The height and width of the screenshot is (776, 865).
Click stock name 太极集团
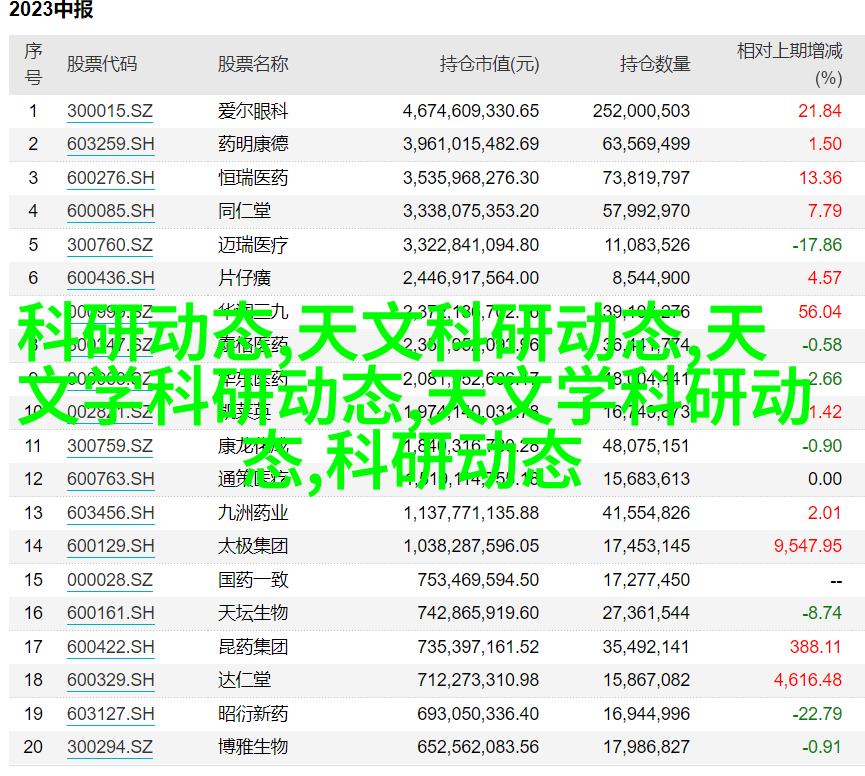(253, 545)
